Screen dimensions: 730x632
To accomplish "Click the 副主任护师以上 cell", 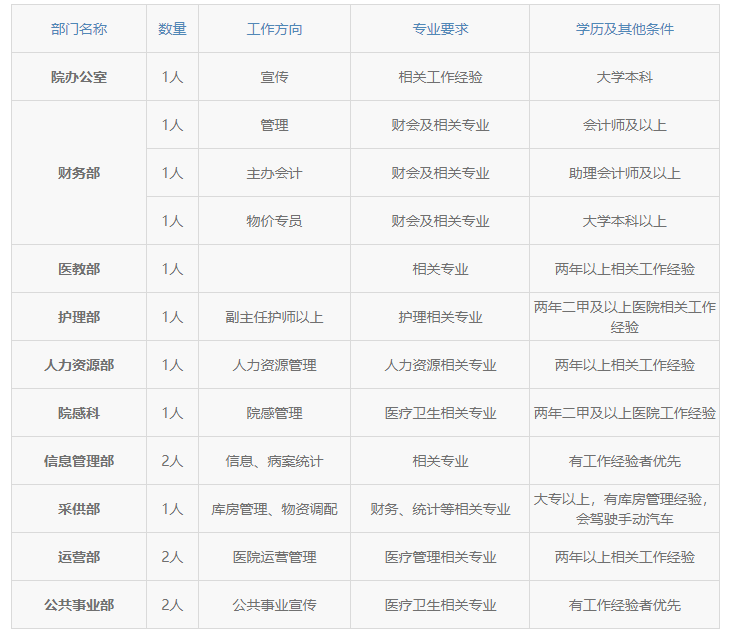I will [x=274, y=317].
